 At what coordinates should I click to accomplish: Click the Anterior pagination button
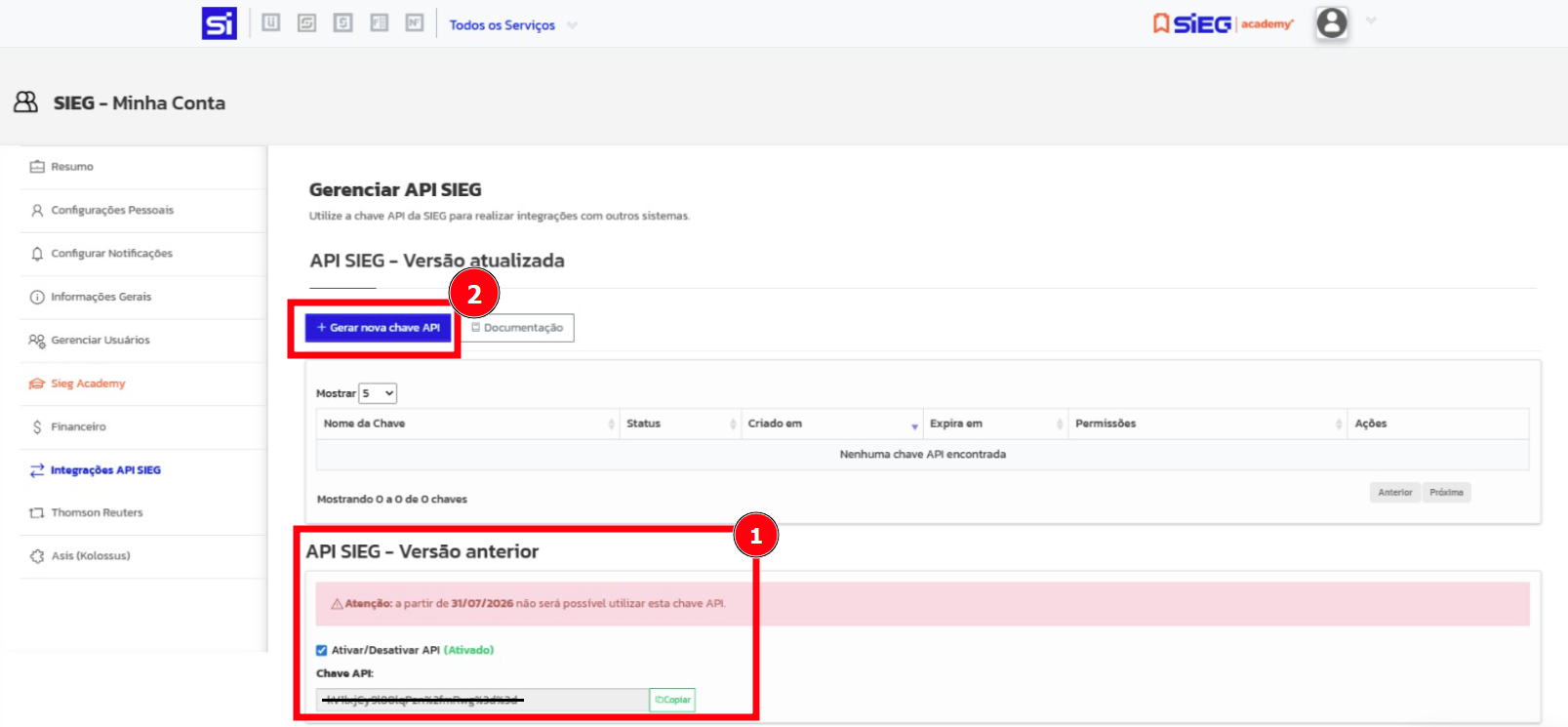pos(1395,493)
